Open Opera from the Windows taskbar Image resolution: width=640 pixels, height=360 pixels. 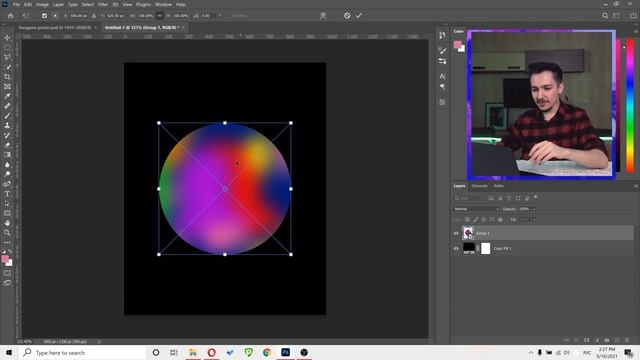211,352
